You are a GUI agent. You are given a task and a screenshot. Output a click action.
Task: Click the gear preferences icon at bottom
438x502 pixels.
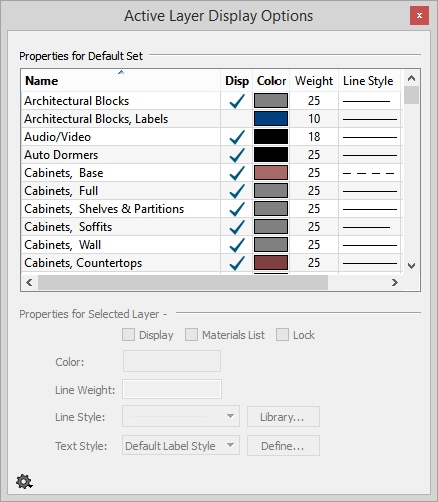[24, 482]
